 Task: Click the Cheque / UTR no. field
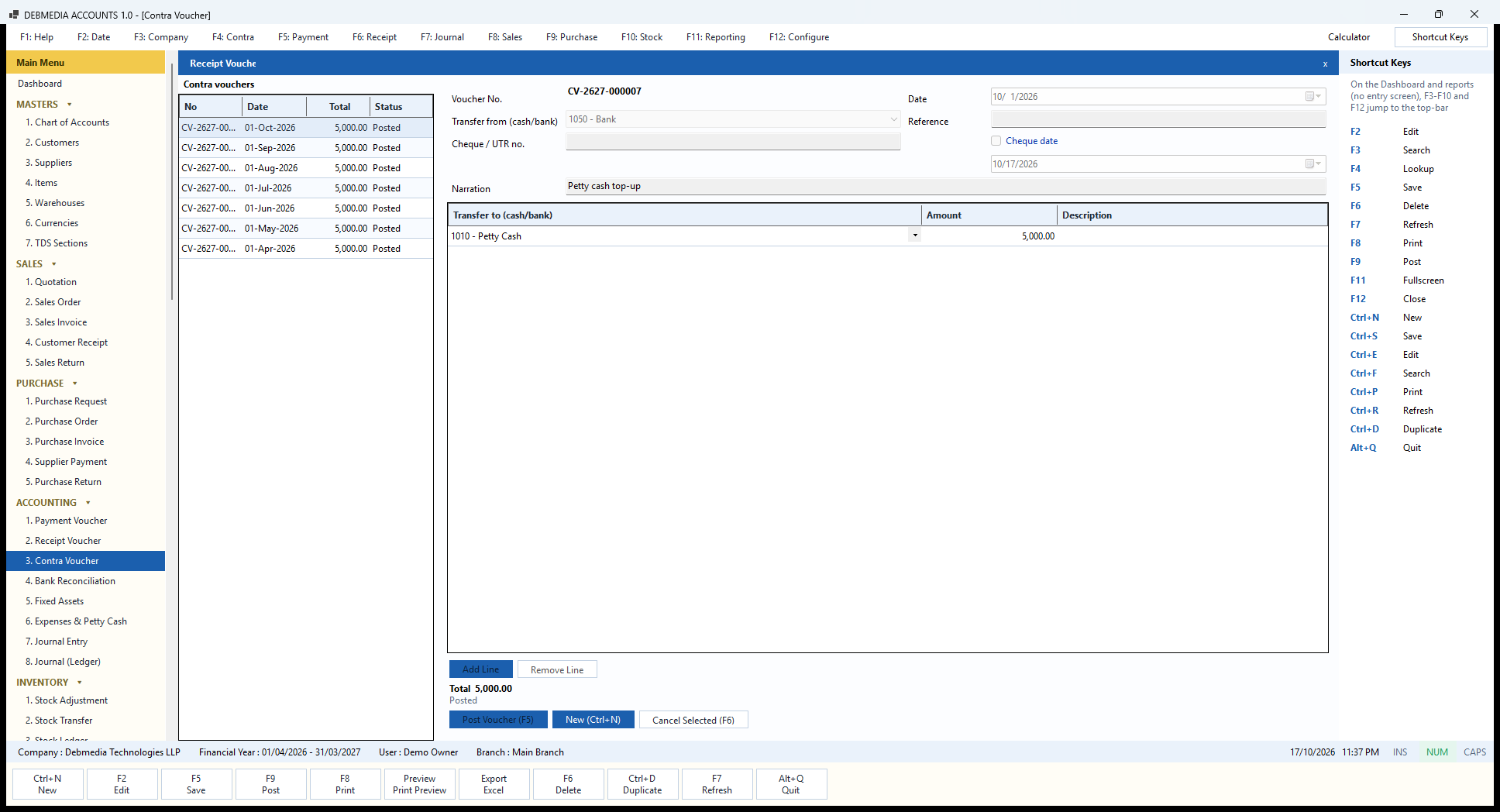(x=733, y=142)
